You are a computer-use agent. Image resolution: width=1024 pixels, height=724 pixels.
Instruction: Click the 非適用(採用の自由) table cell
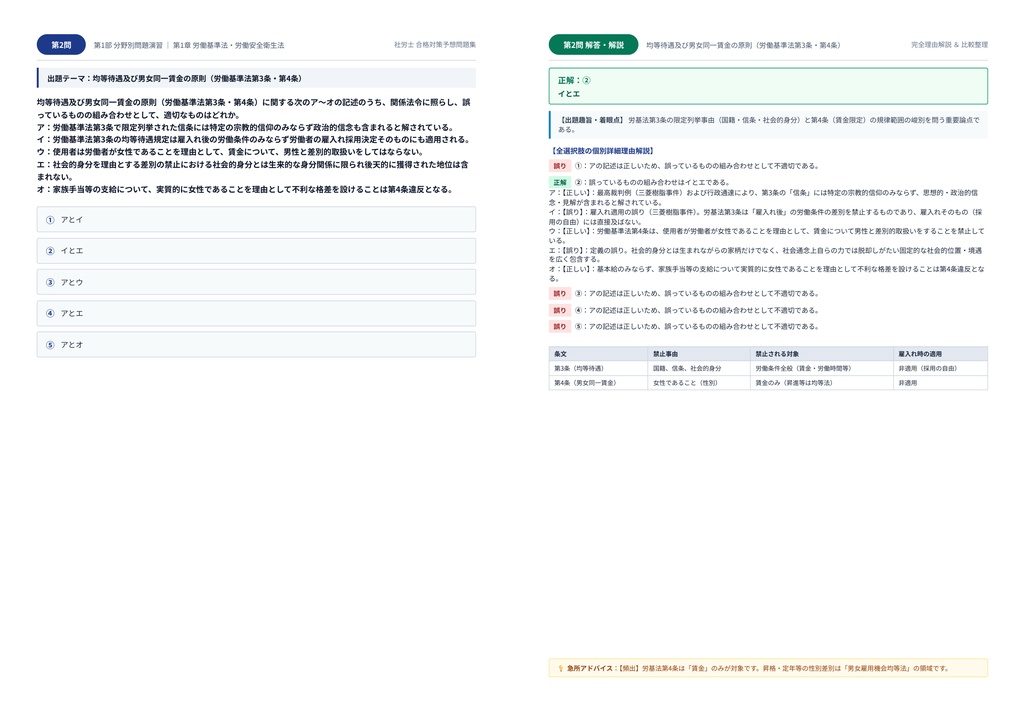click(x=940, y=368)
